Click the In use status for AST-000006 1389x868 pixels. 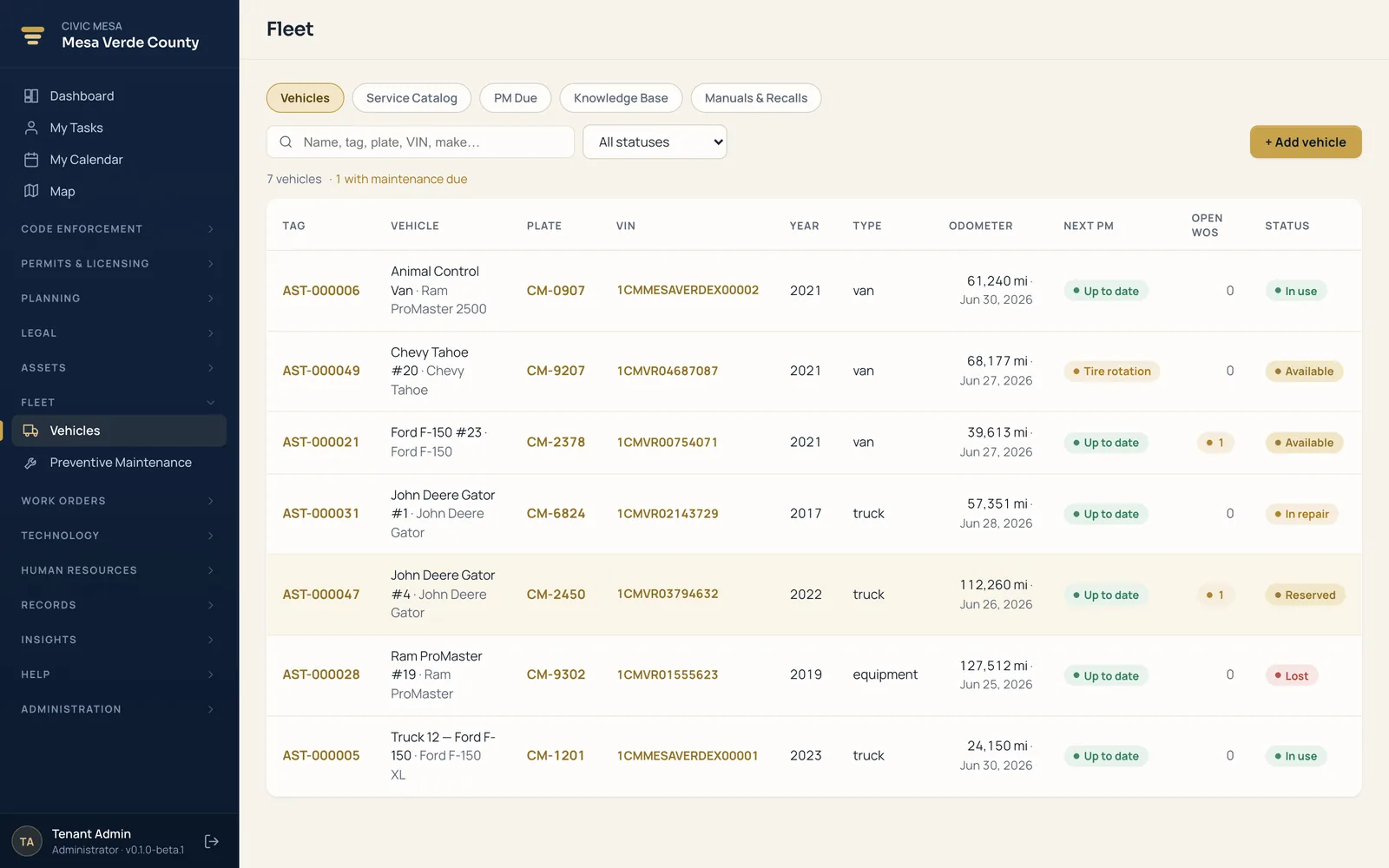pyautogui.click(x=1295, y=291)
